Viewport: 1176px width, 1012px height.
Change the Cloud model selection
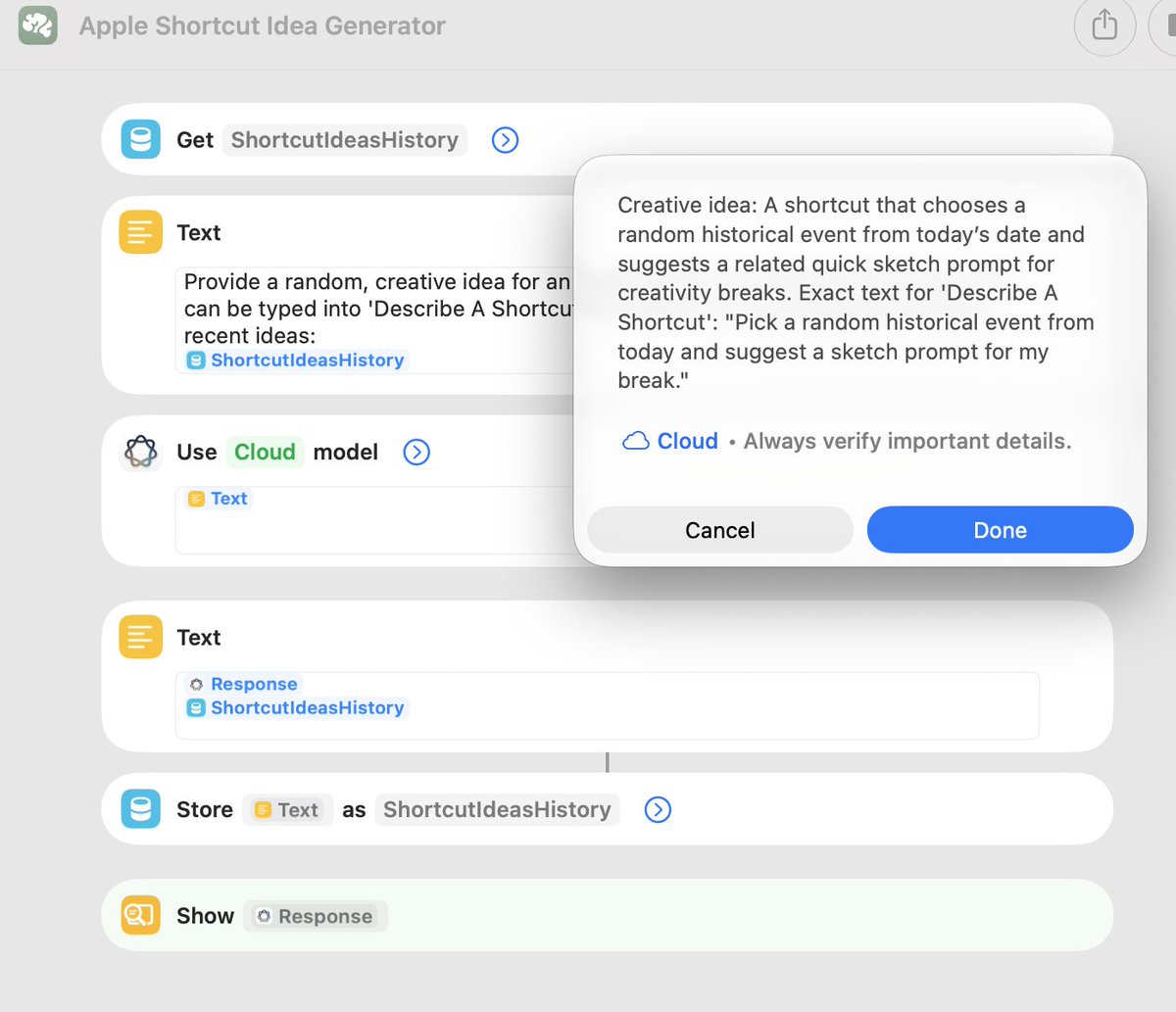tap(265, 452)
